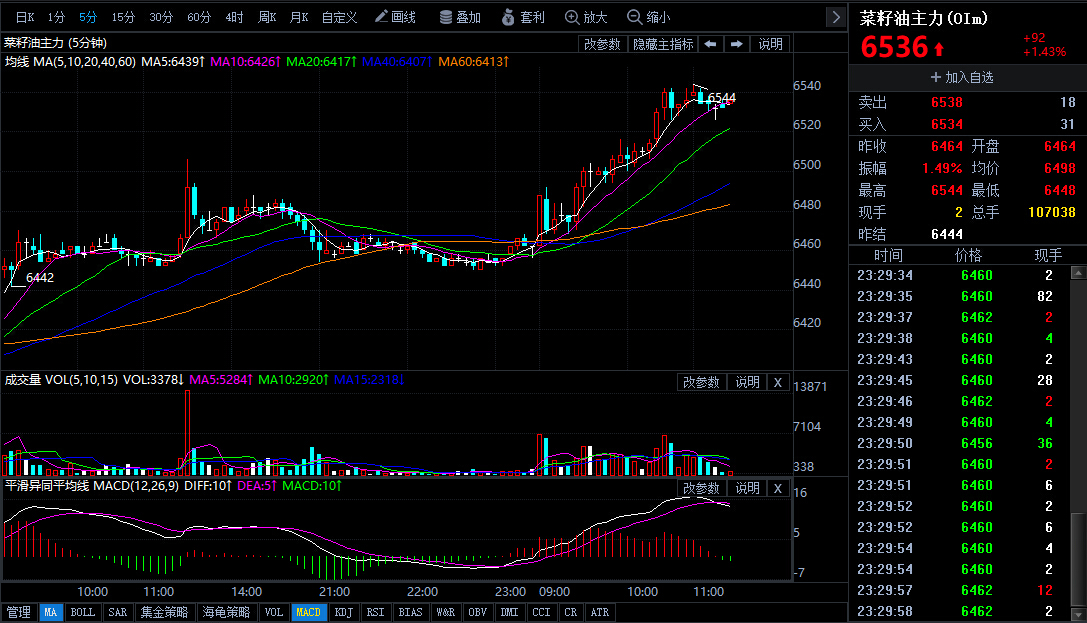This screenshot has height=623, width=1087.
Task: Zoom out with the 缩小 magnifier
Action: point(649,17)
